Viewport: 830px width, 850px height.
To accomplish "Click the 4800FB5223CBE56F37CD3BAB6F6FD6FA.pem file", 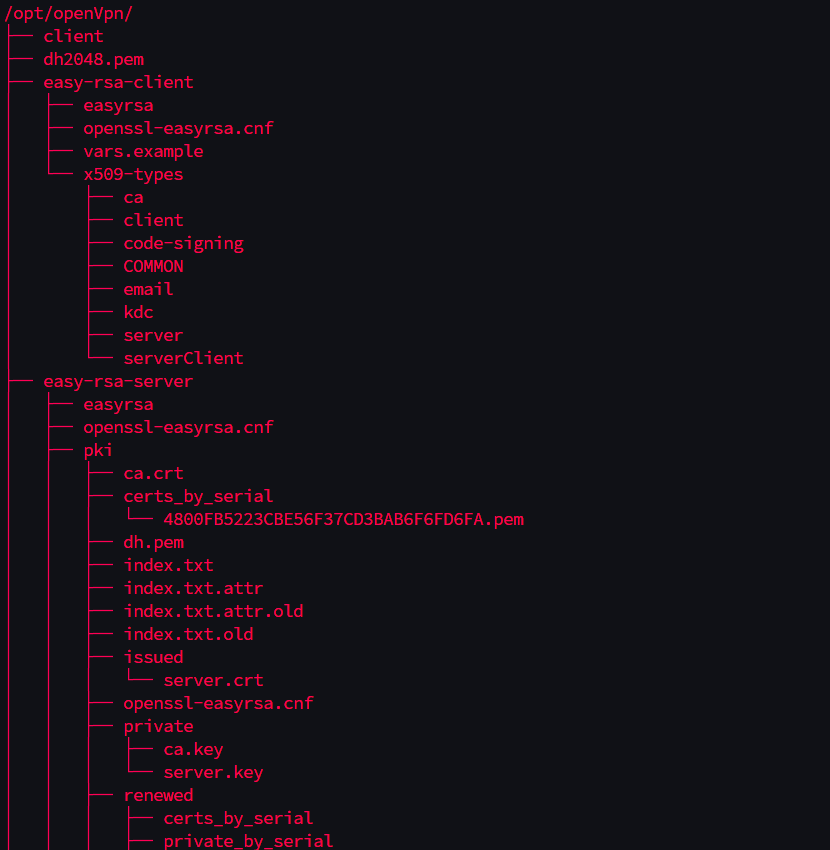I will [x=344, y=519].
